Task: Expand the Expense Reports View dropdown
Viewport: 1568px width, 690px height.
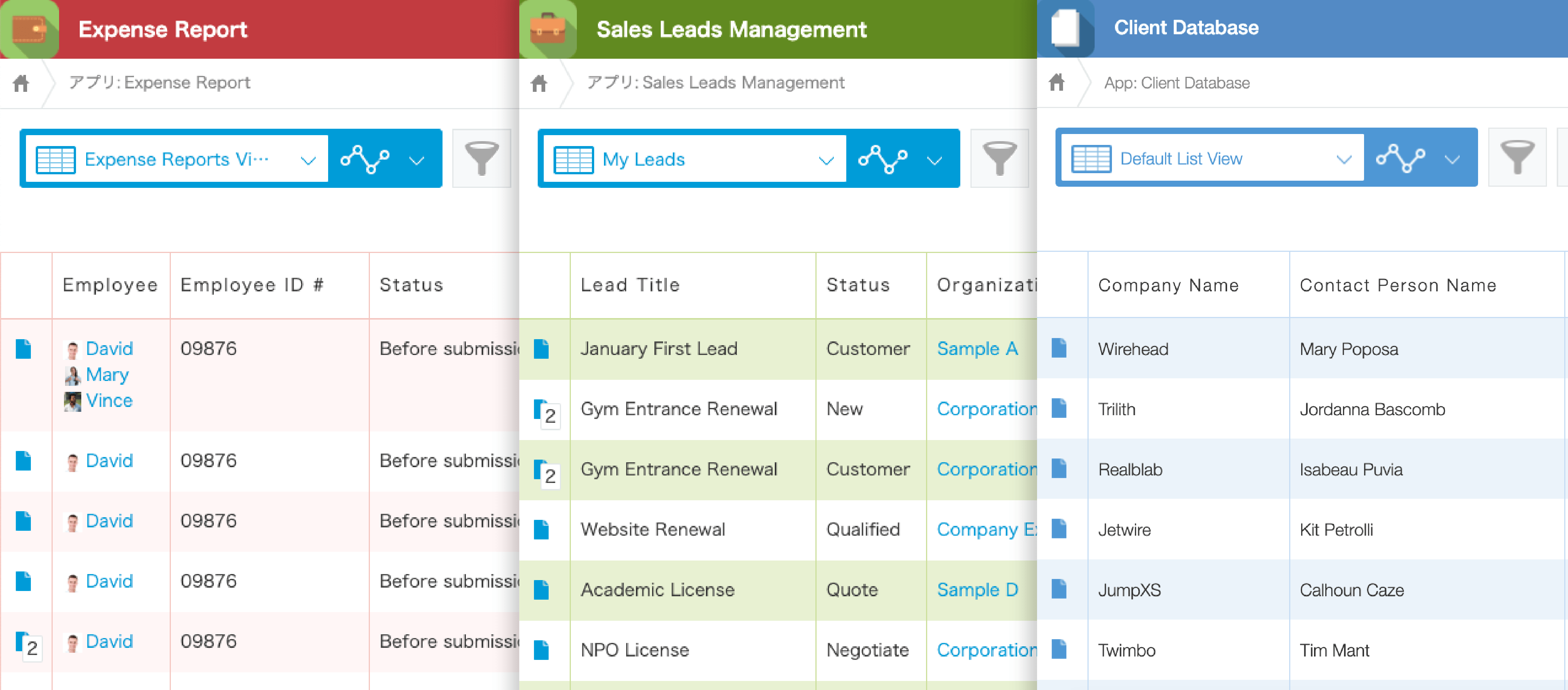Action: [308, 160]
